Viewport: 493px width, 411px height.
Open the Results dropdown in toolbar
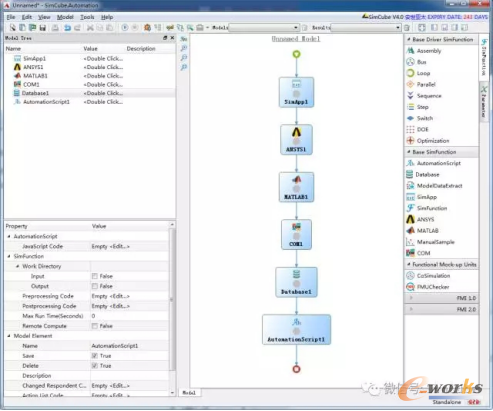366,27
